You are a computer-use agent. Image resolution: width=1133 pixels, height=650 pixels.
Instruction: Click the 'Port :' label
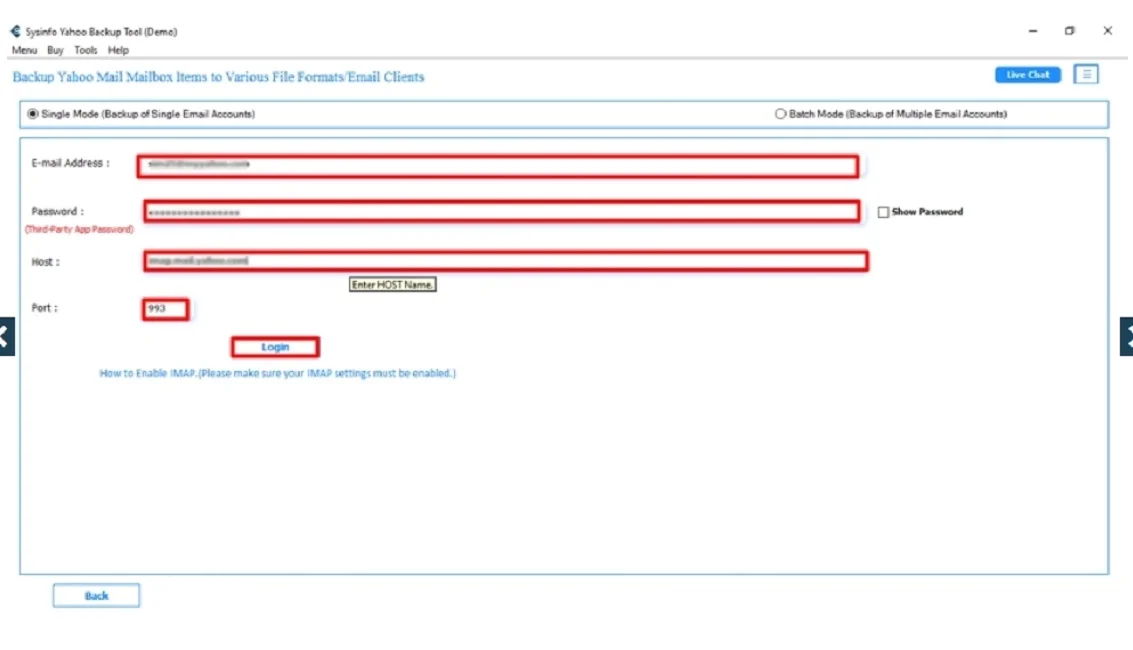click(45, 308)
